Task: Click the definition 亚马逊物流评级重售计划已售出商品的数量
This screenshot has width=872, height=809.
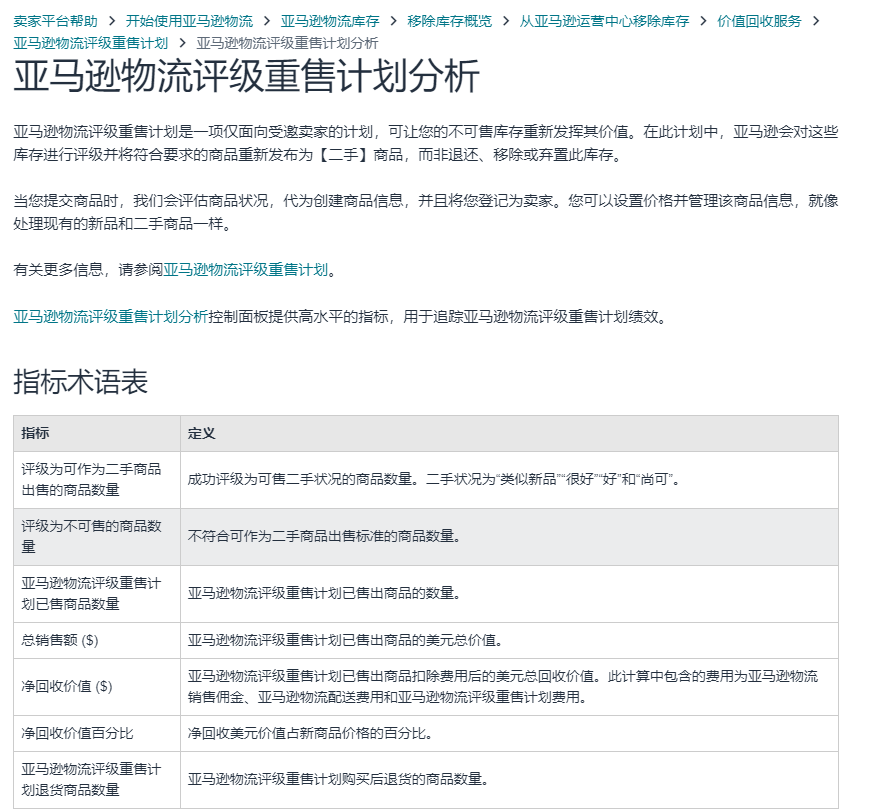Action: pyautogui.click(x=509, y=594)
